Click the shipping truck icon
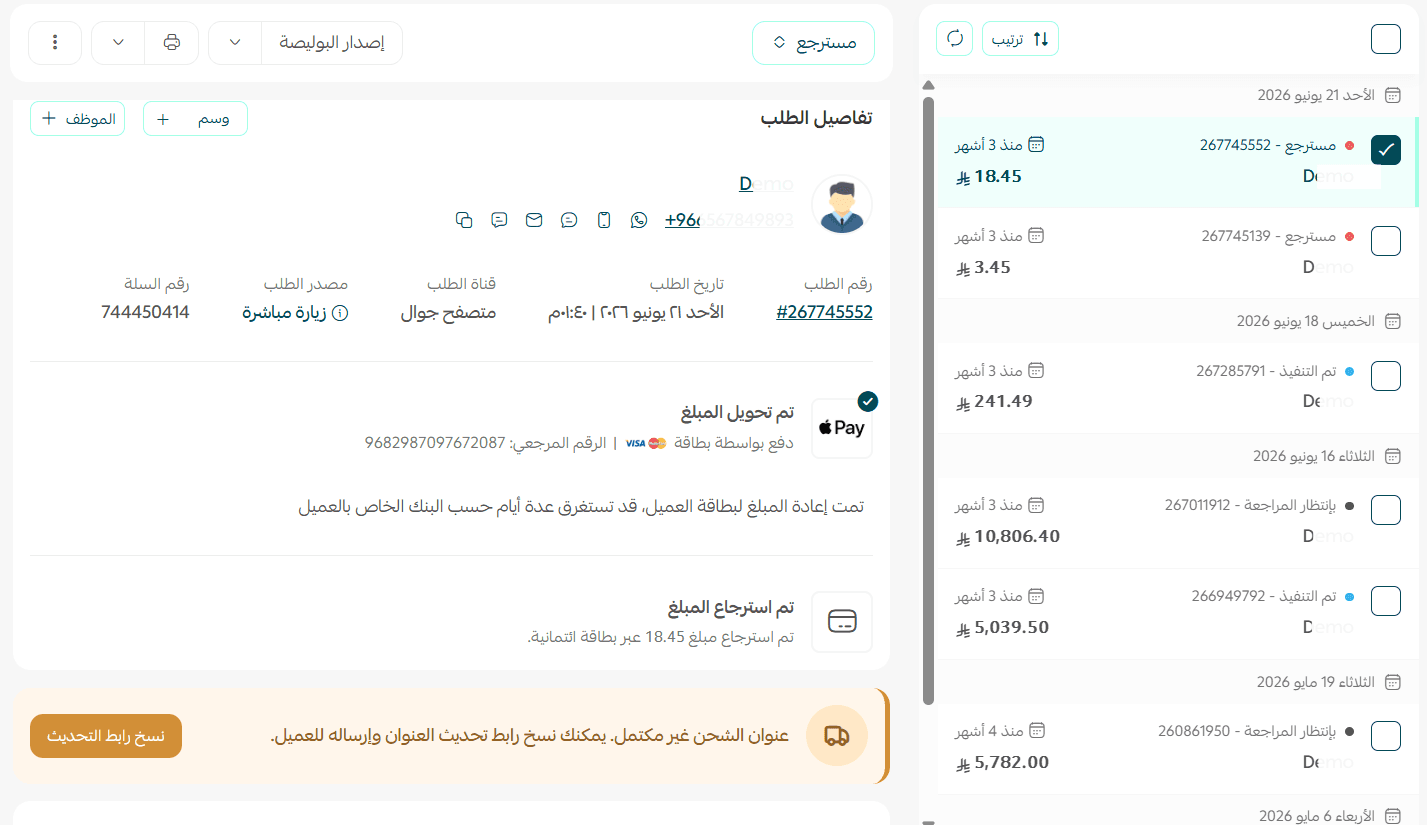The height and width of the screenshot is (825, 1427). [x=836, y=736]
